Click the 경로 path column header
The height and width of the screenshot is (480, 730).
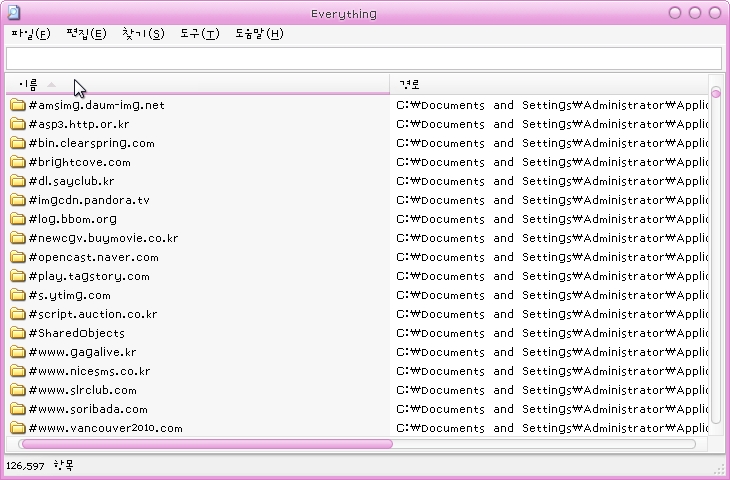(409, 84)
